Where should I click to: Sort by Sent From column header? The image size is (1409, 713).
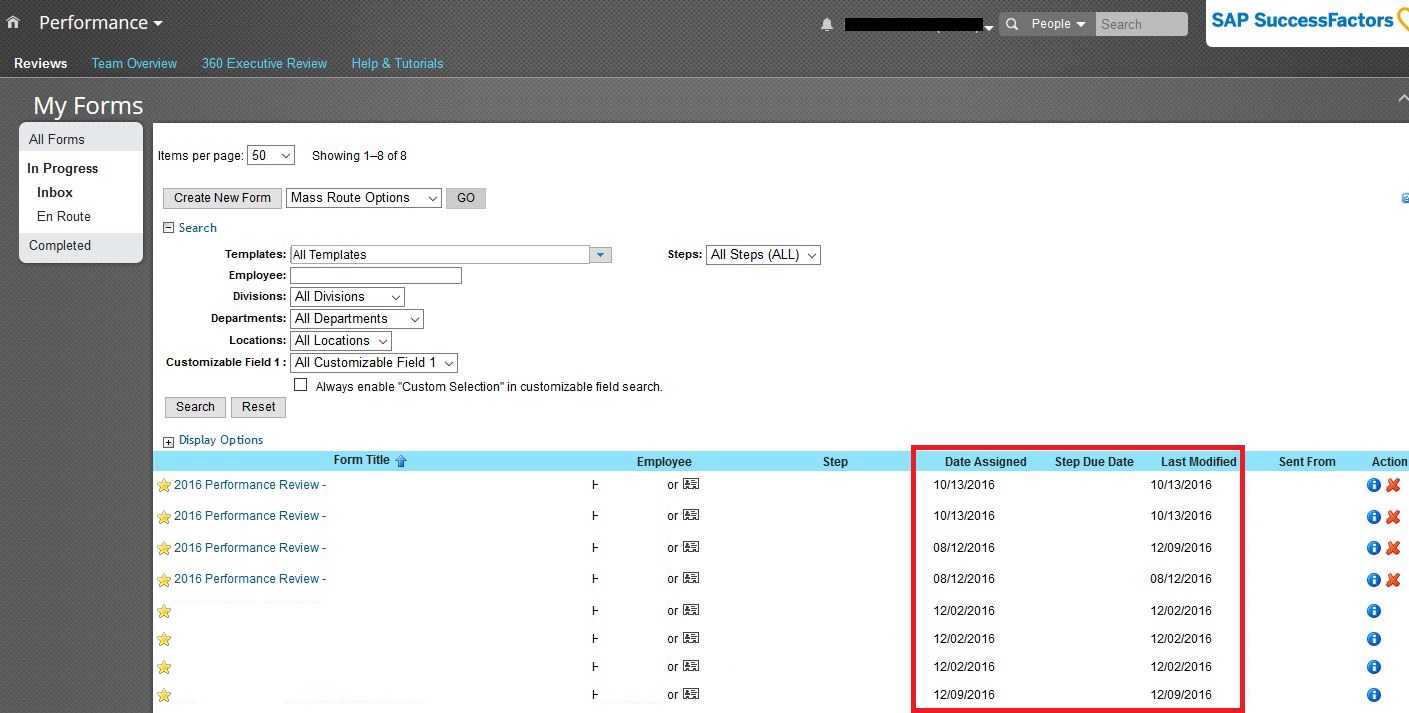click(x=1307, y=462)
